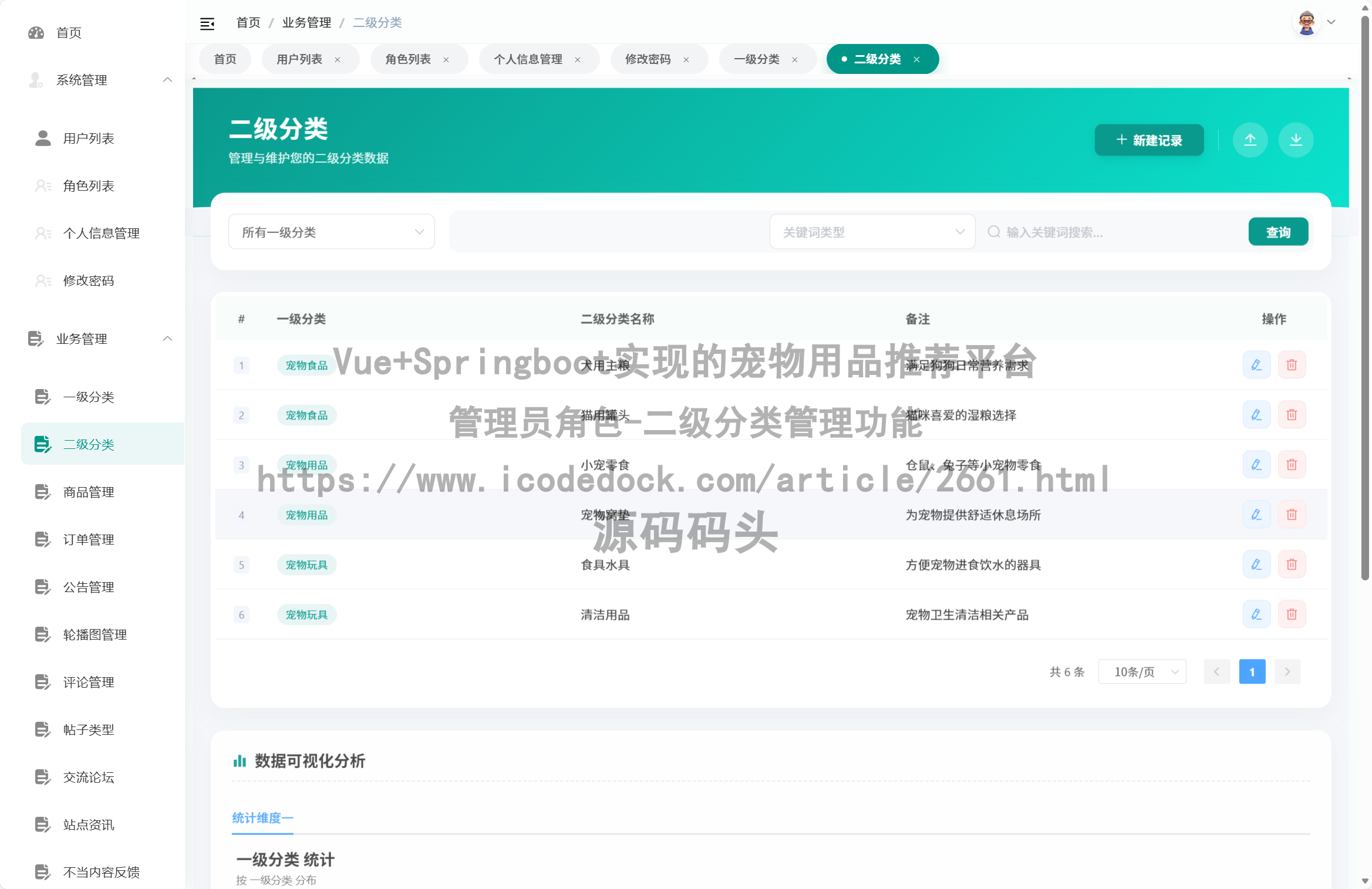This screenshot has height=889, width=1372.
Task: Open the user avatar menu top right
Action: (x=1307, y=22)
